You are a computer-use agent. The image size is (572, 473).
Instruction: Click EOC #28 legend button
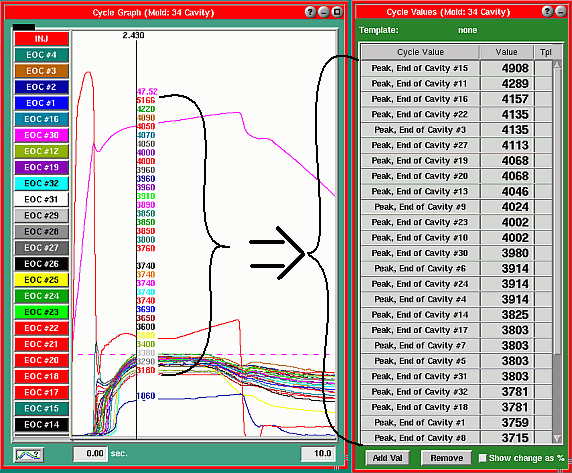click(x=42, y=231)
